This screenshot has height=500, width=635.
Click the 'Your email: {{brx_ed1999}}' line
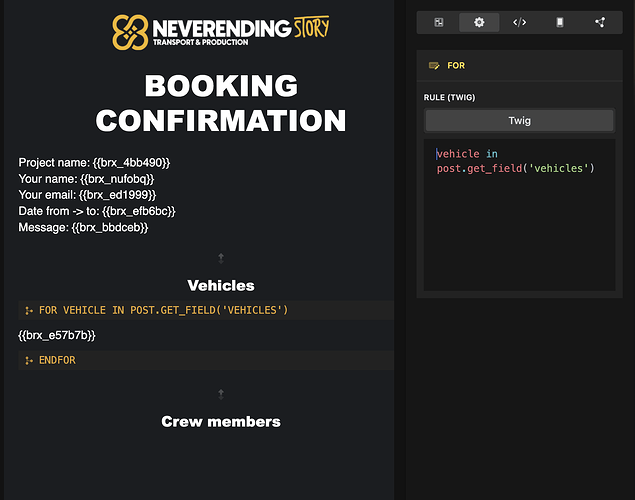point(87,195)
